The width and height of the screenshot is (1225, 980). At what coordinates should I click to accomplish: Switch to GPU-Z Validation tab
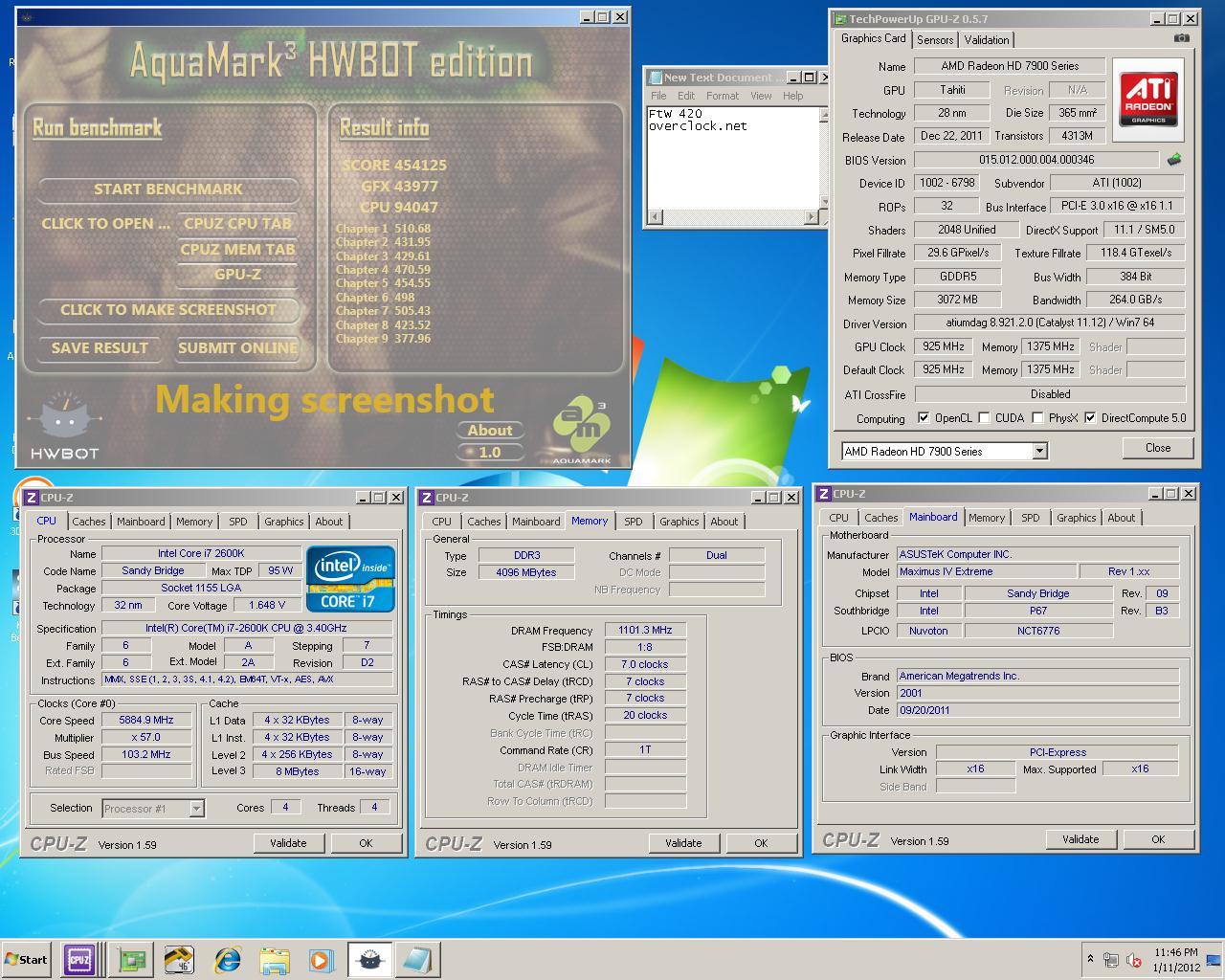coord(986,40)
